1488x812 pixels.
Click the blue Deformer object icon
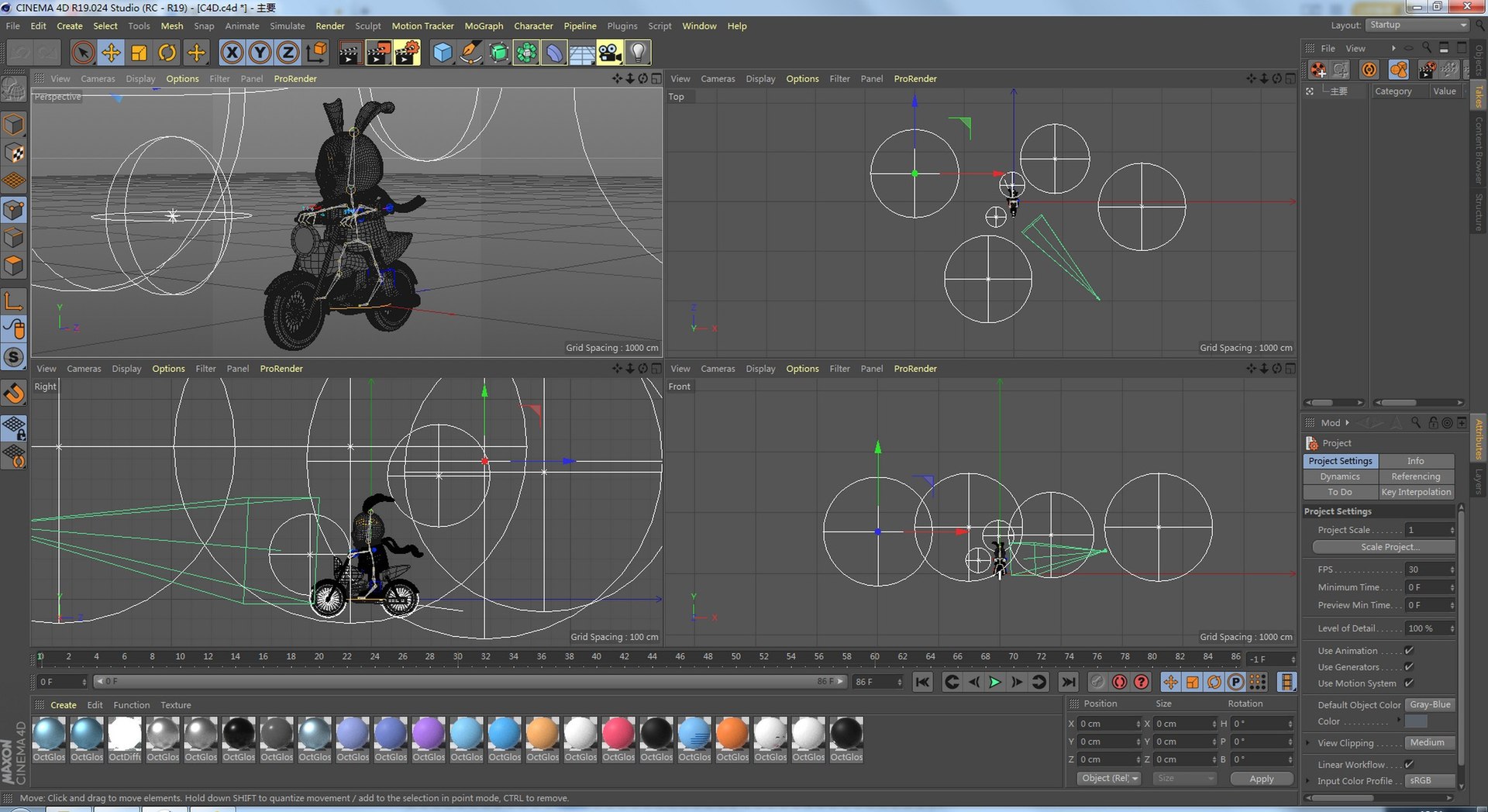point(554,53)
